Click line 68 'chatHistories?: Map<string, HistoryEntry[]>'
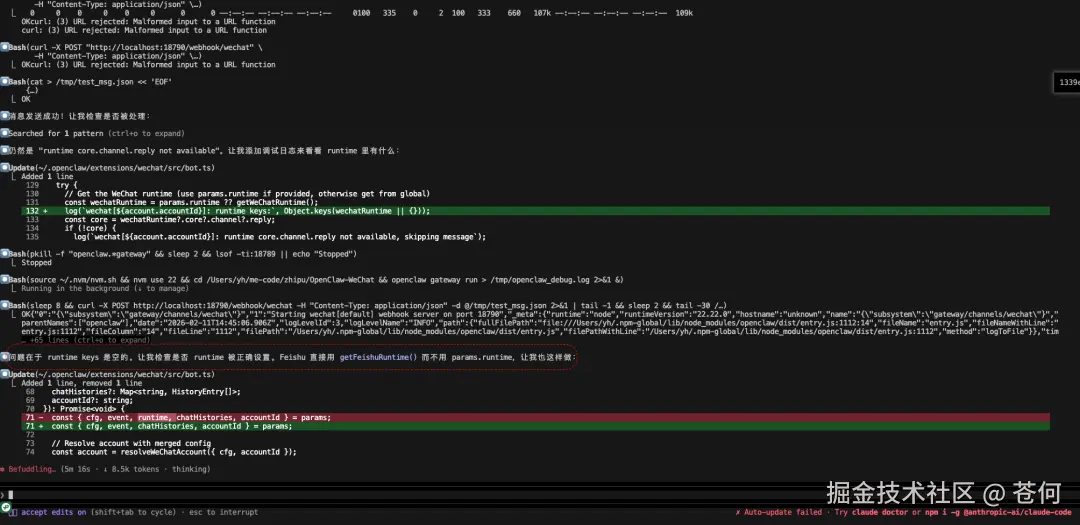Screen dimensions: 1080x525 point(146,392)
